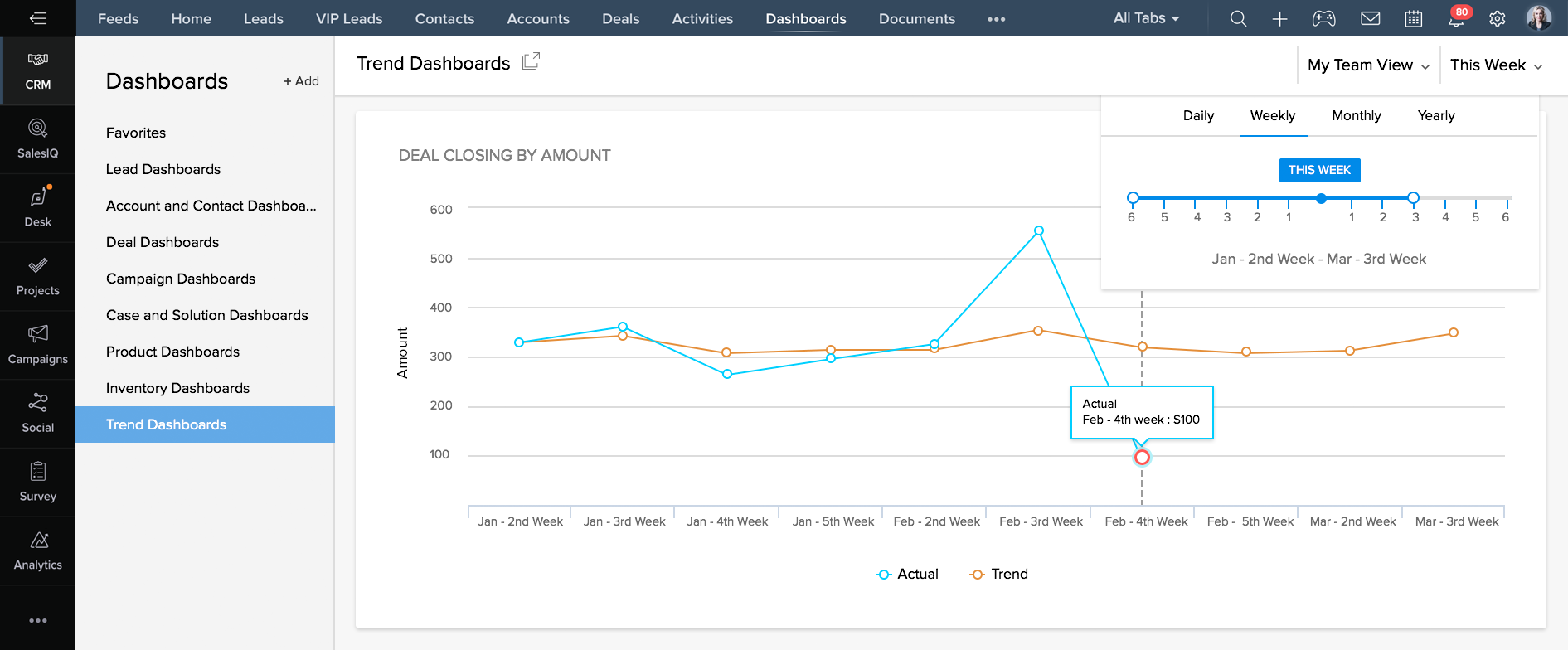Expand the This Week dropdown

click(x=1496, y=65)
